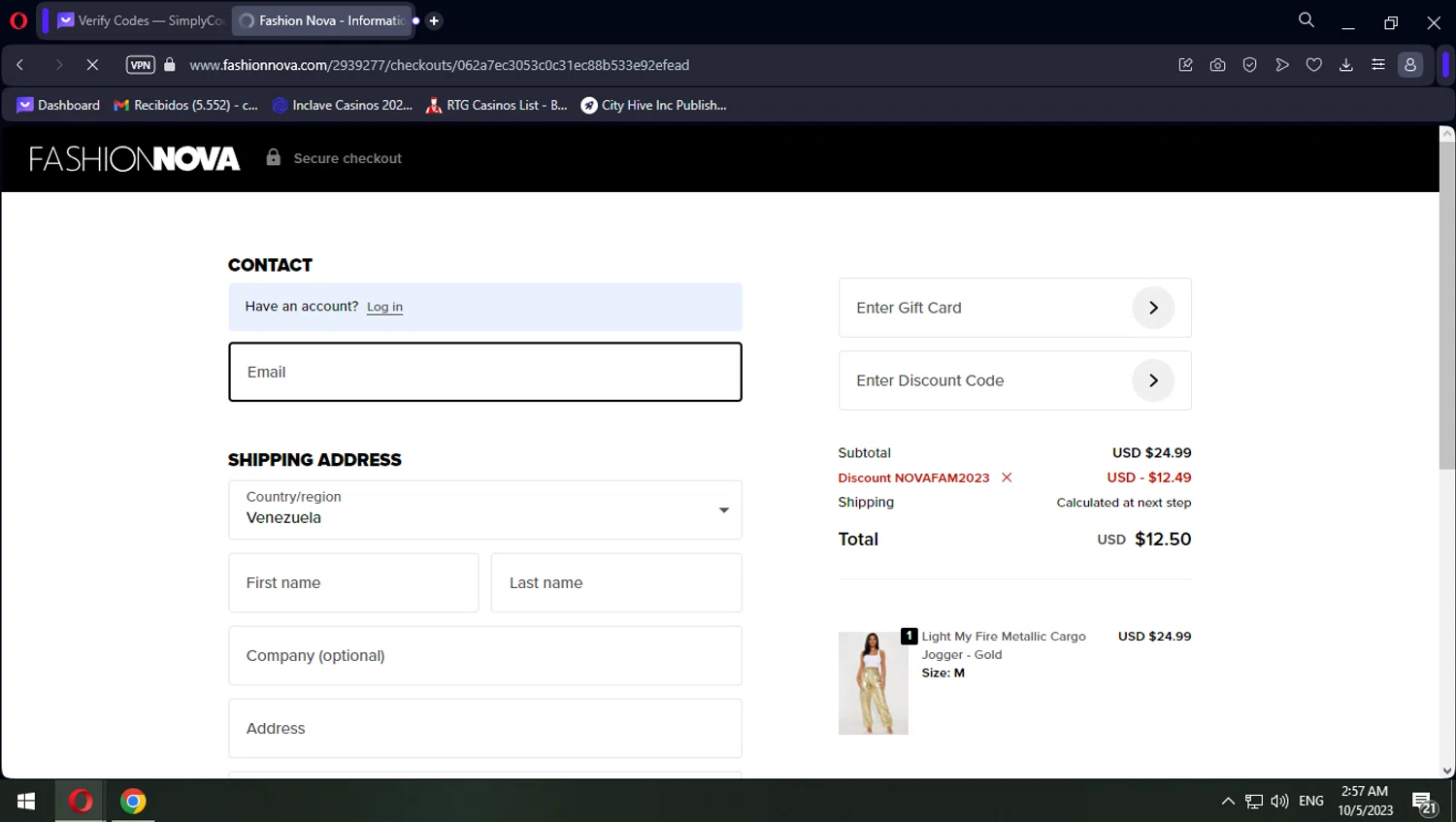Viewport: 1456px width, 822px height.
Task: Focus the First name field
Action: (x=353, y=582)
